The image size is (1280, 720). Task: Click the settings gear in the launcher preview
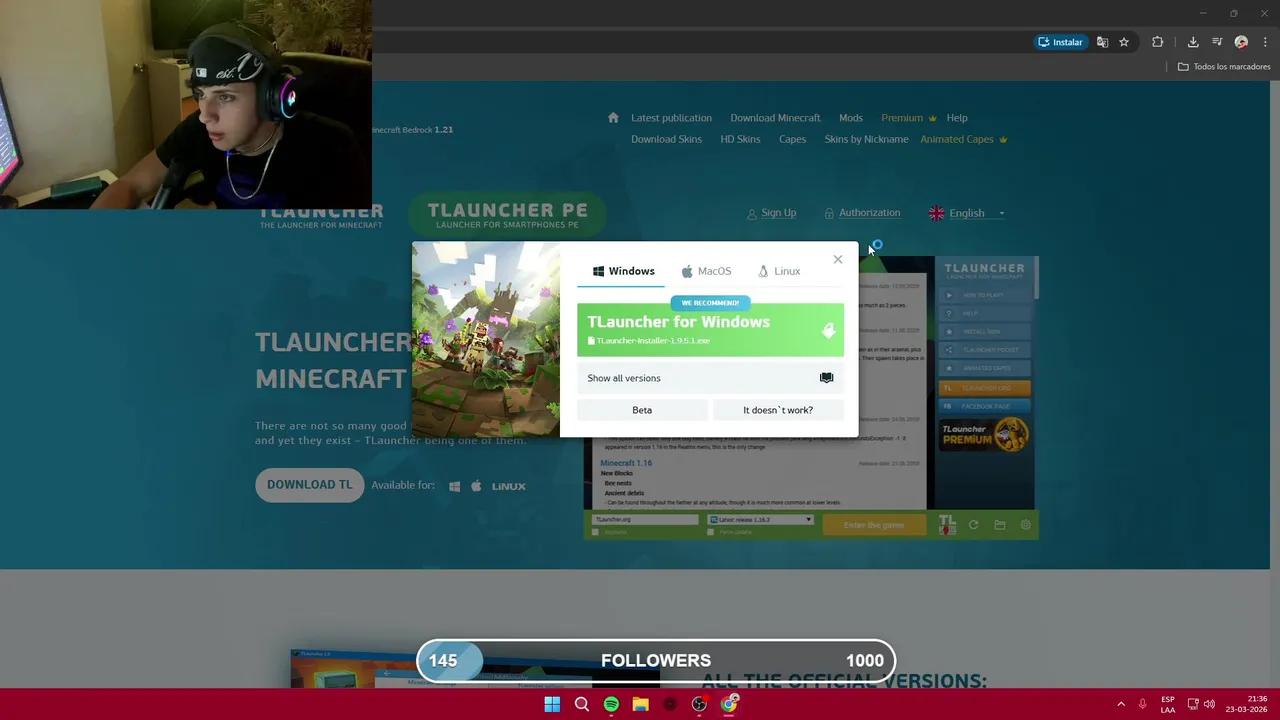click(1025, 525)
